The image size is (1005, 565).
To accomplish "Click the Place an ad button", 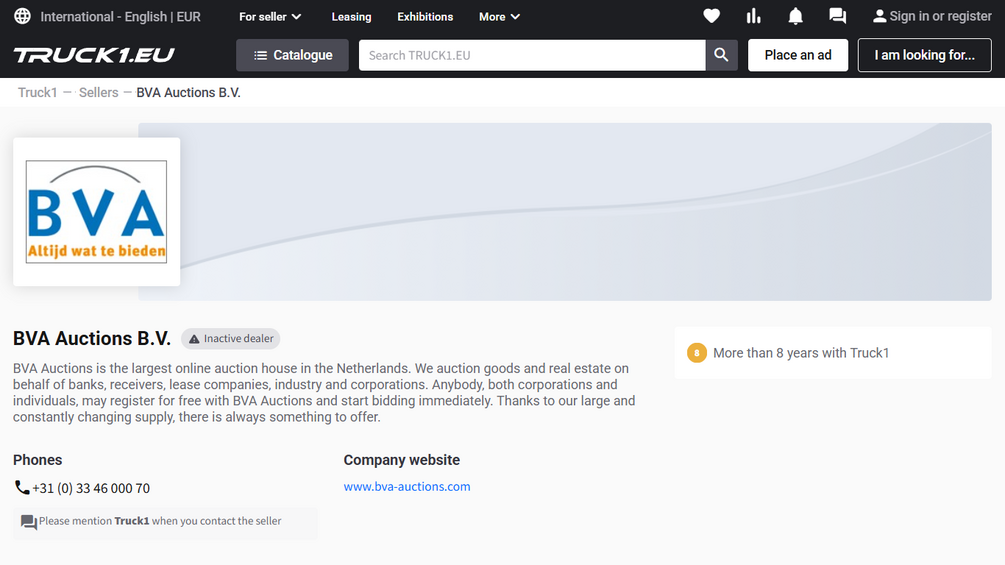I will point(798,55).
